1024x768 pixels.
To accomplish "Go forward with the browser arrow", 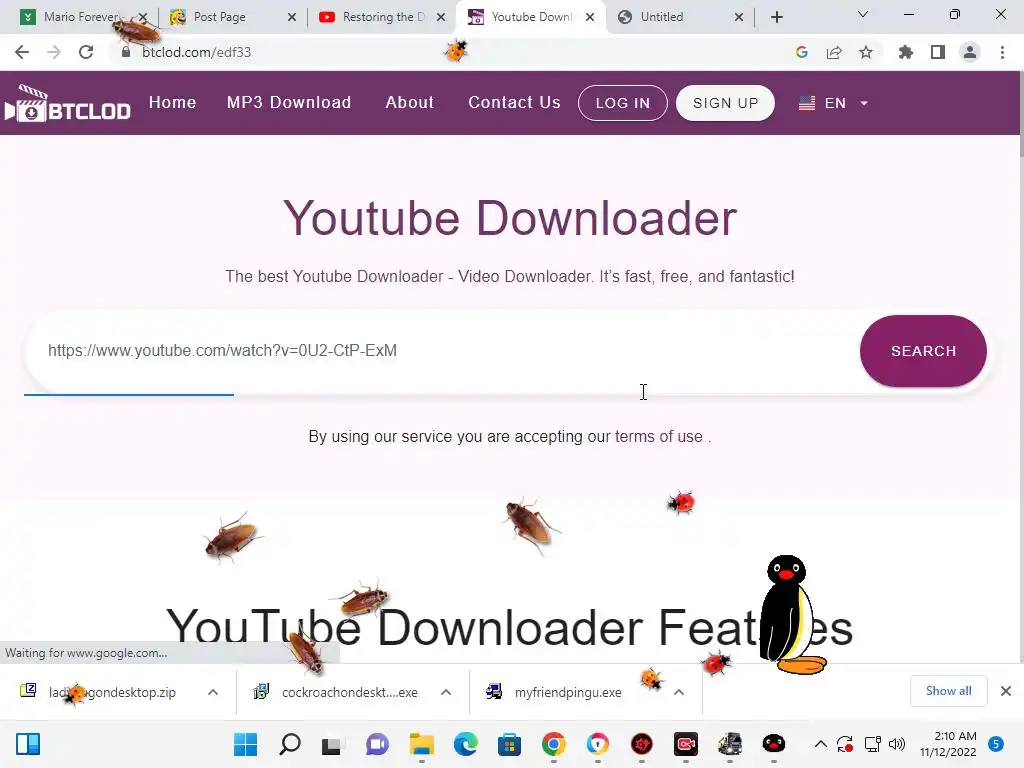I will tap(54, 52).
